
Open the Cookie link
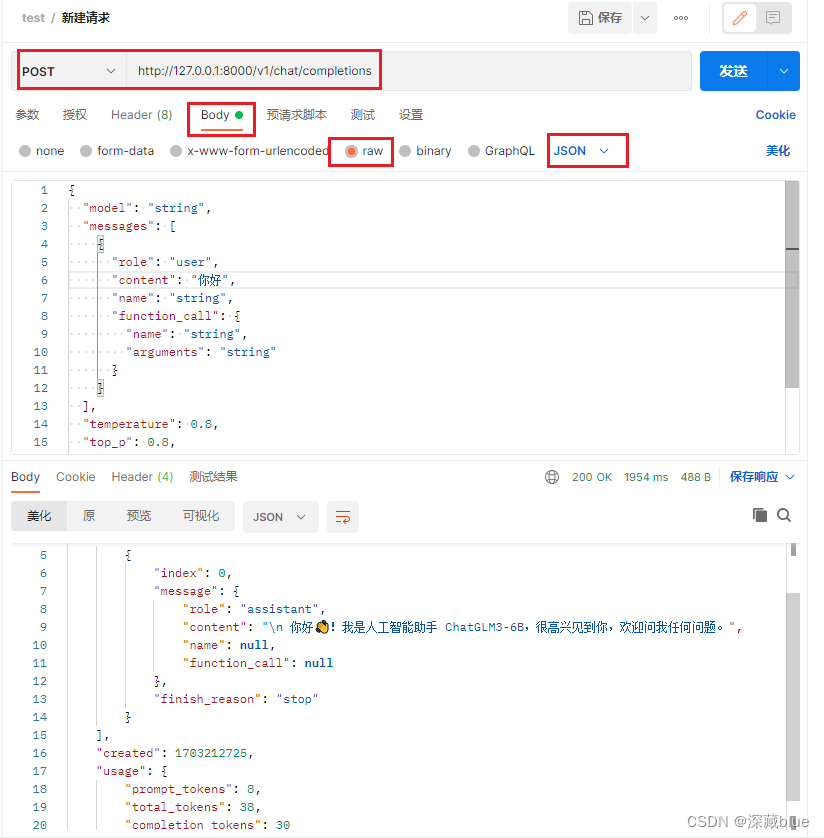click(775, 115)
